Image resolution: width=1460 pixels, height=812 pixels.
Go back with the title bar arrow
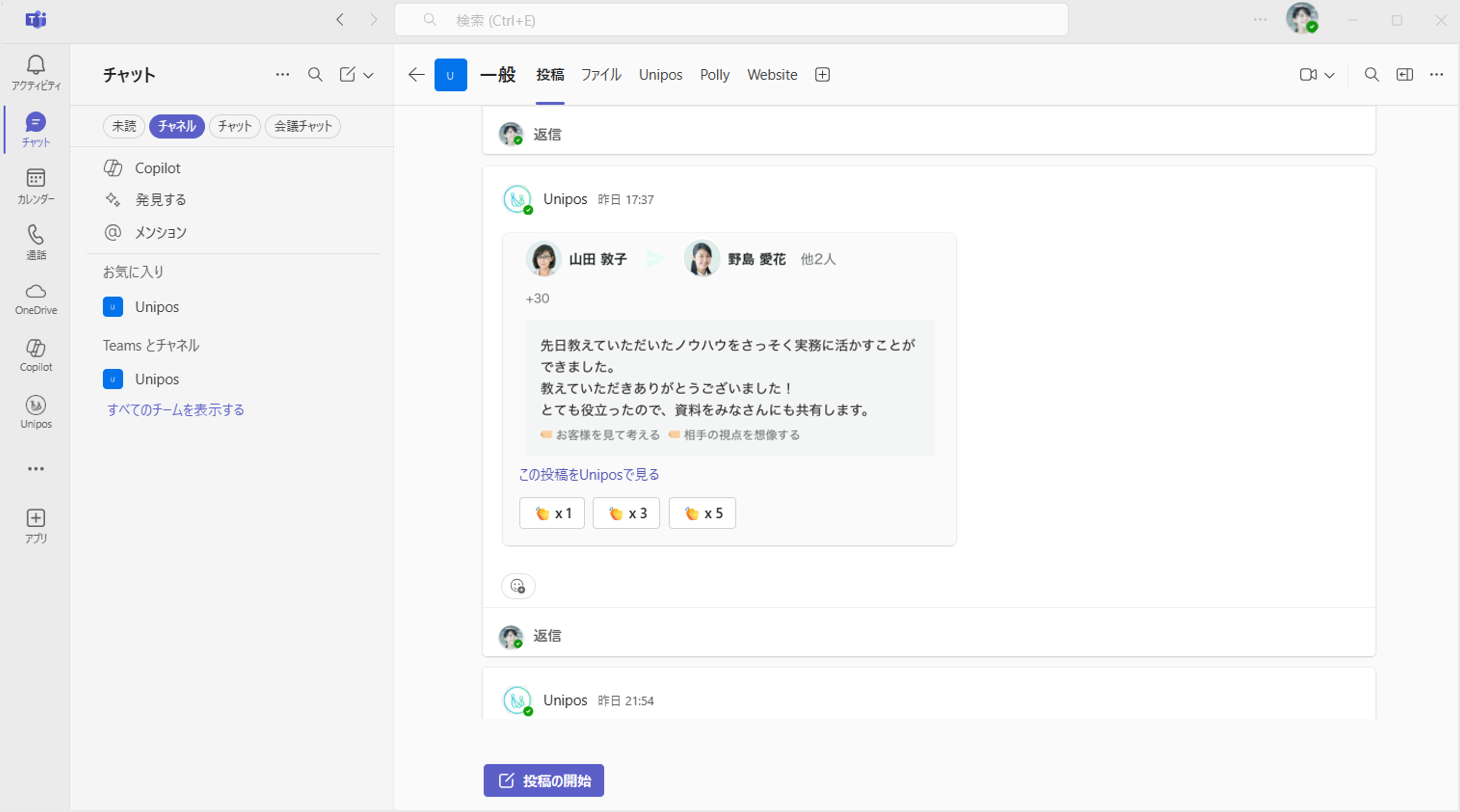coord(340,20)
